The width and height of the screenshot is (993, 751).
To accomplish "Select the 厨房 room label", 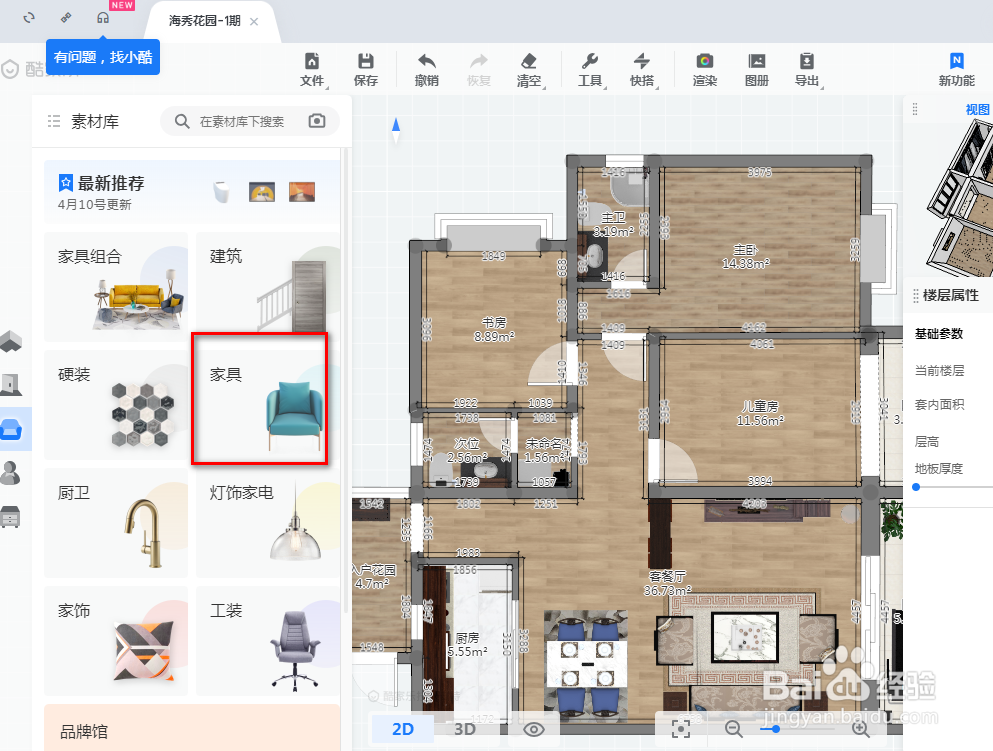I will coord(467,644).
